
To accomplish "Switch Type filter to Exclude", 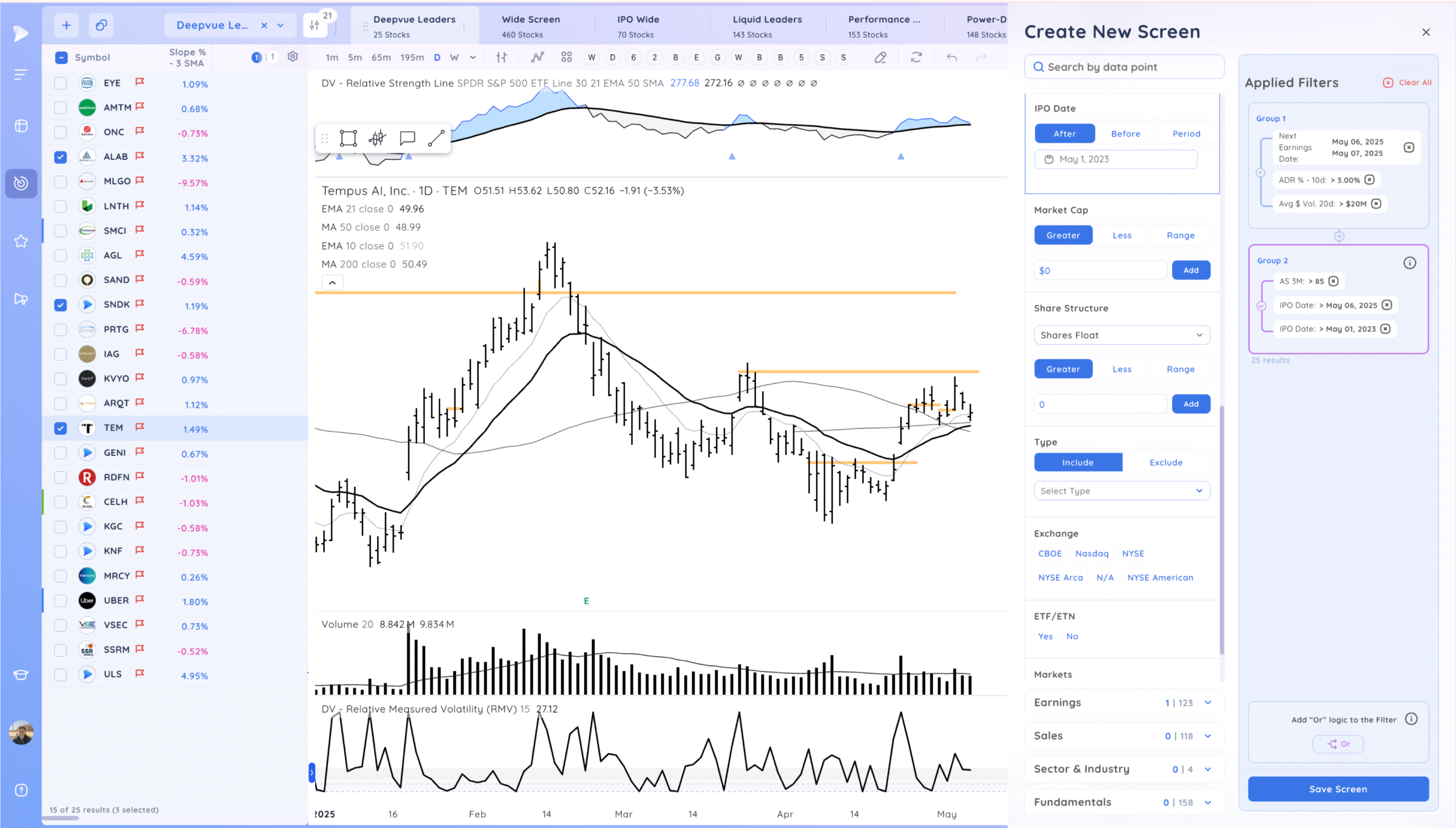I will [x=1166, y=463].
